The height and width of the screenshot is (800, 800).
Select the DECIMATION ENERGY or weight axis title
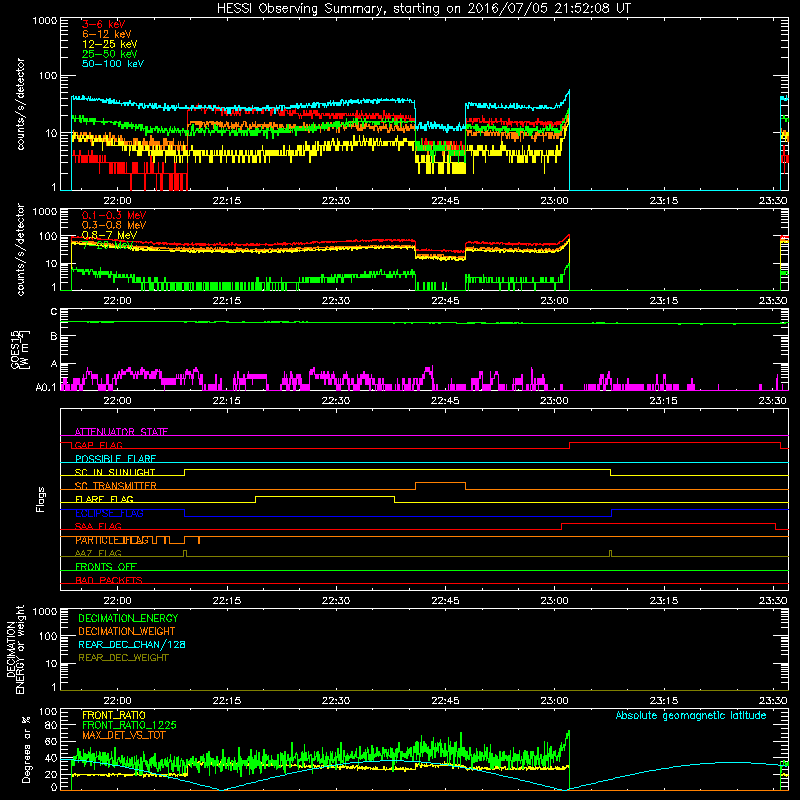click(x=15, y=649)
